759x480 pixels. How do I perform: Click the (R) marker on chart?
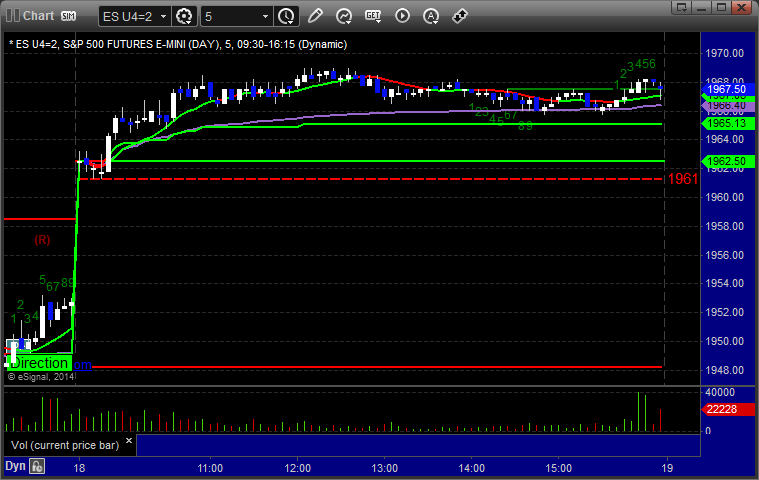click(42, 240)
